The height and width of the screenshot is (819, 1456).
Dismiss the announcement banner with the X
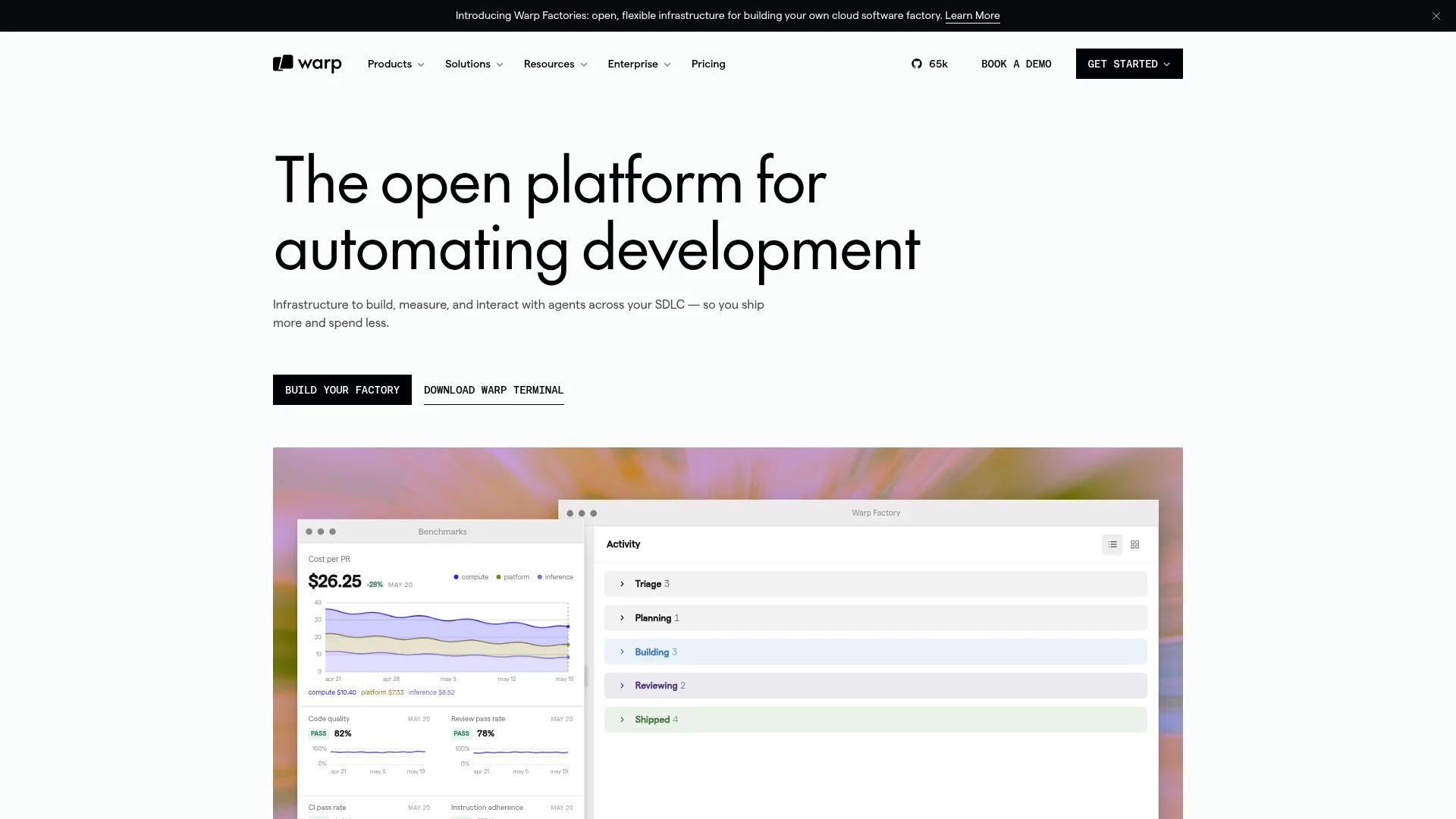point(1436,16)
